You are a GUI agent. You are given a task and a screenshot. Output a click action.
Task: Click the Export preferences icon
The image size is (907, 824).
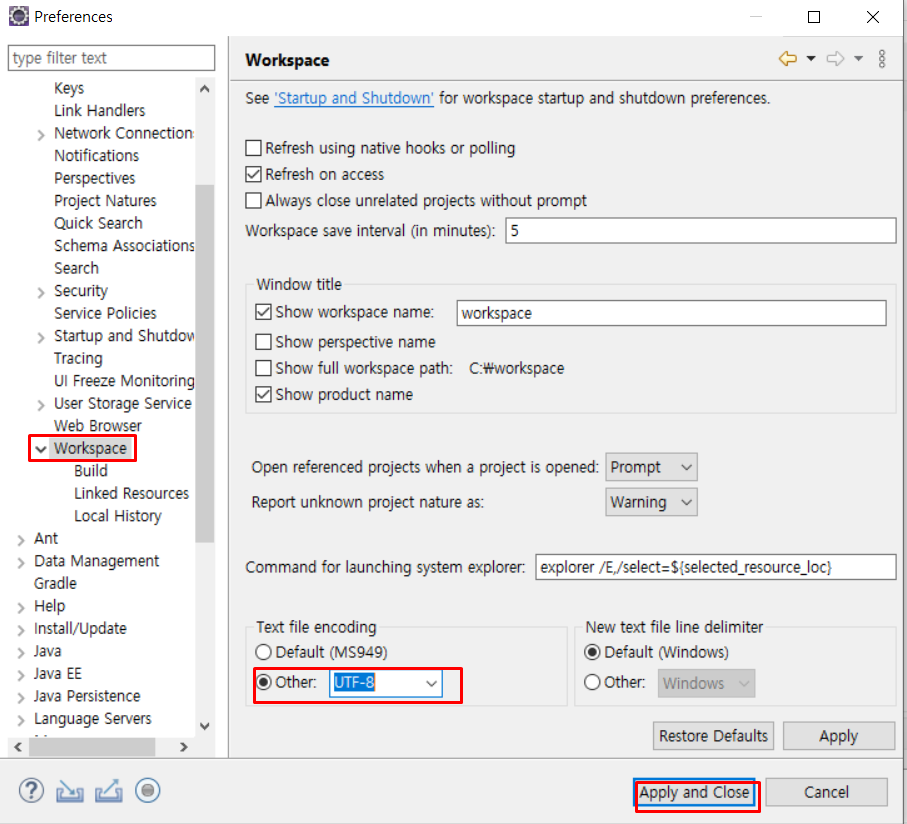click(109, 791)
